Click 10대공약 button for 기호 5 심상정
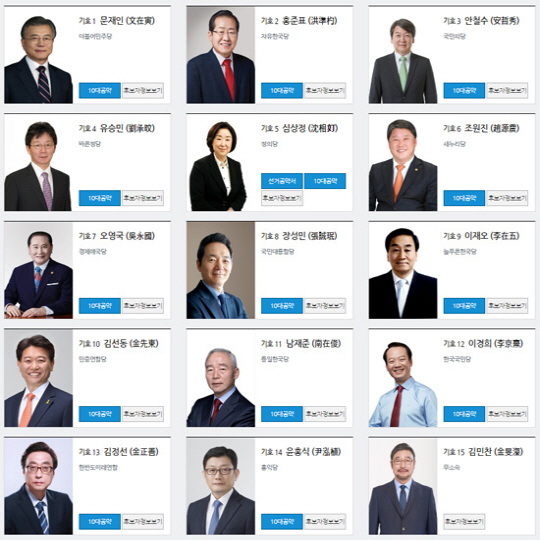The width and height of the screenshot is (540, 540). pyautogui.click(x=325, y=181)
